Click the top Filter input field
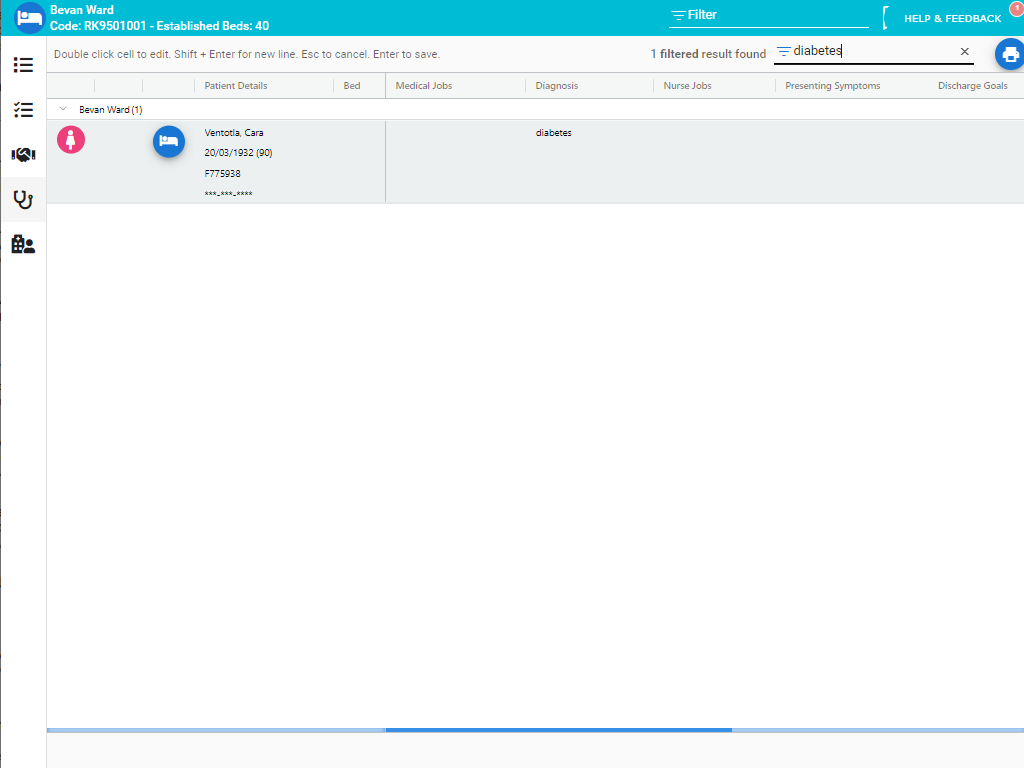This screenshot has width=1024, height=768. coord(769,15)
